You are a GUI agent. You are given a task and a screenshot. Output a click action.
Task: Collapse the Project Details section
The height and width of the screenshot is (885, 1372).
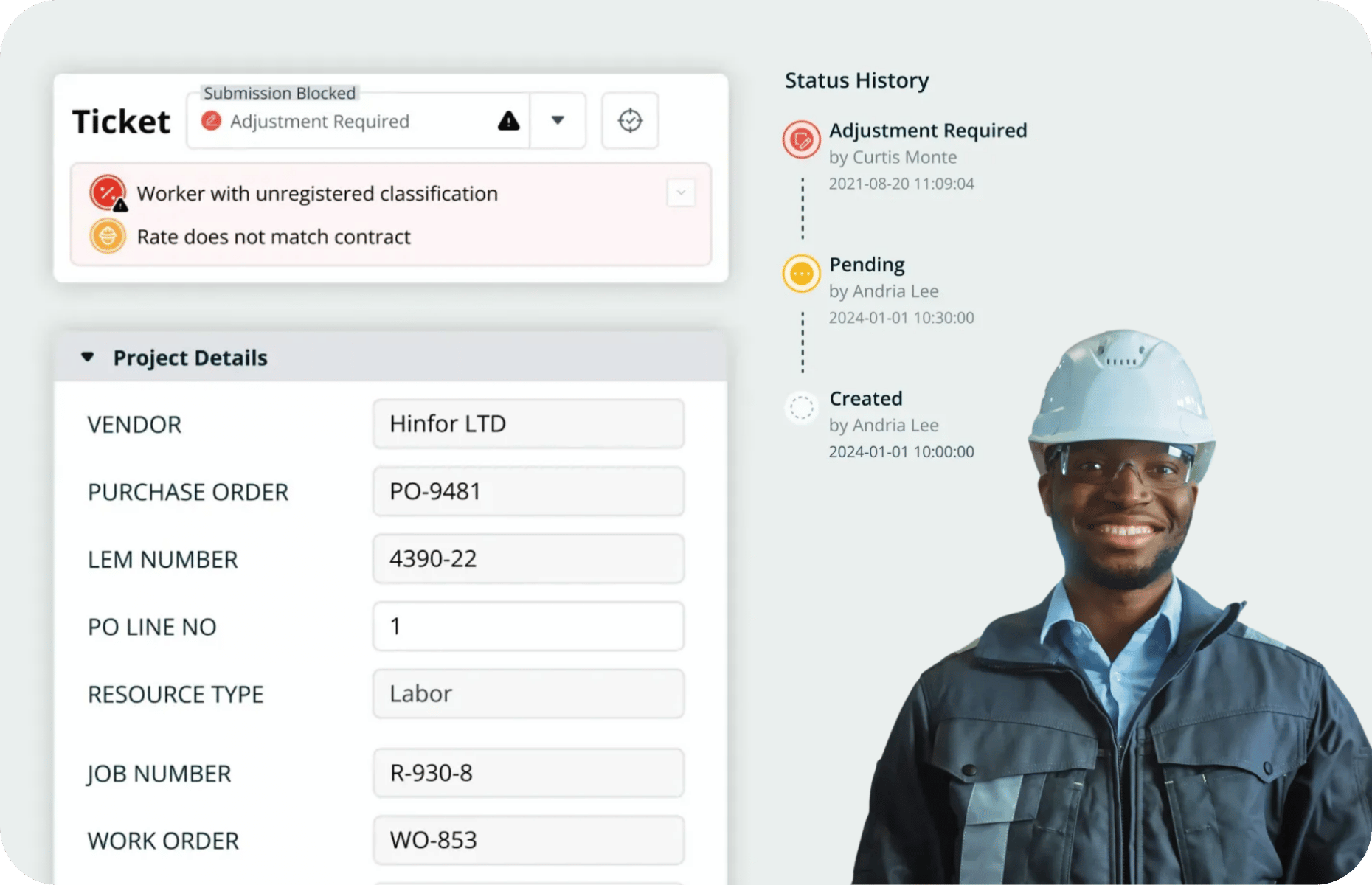point(88,358)
